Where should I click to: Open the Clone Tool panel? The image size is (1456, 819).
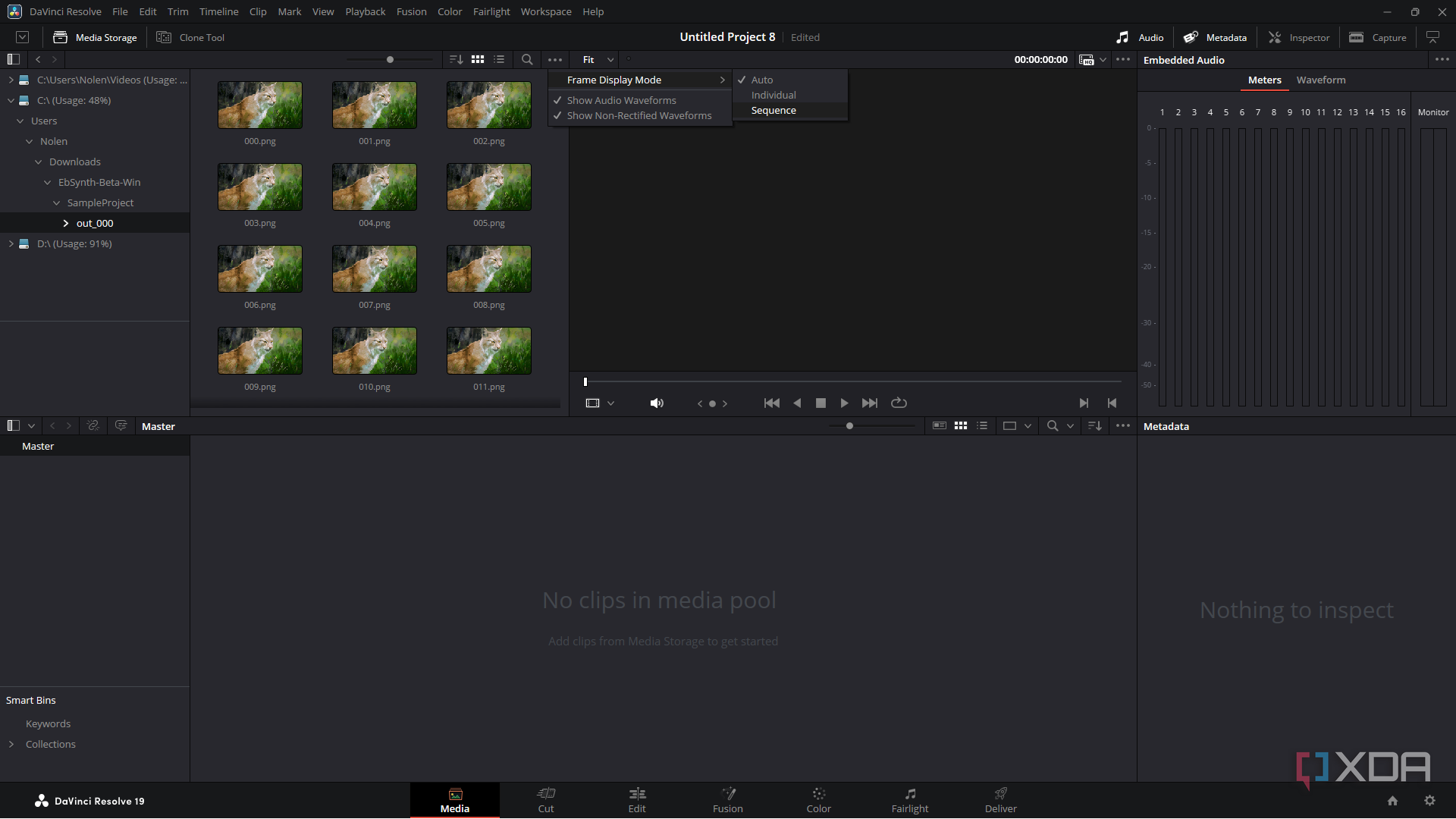[190, 37]
